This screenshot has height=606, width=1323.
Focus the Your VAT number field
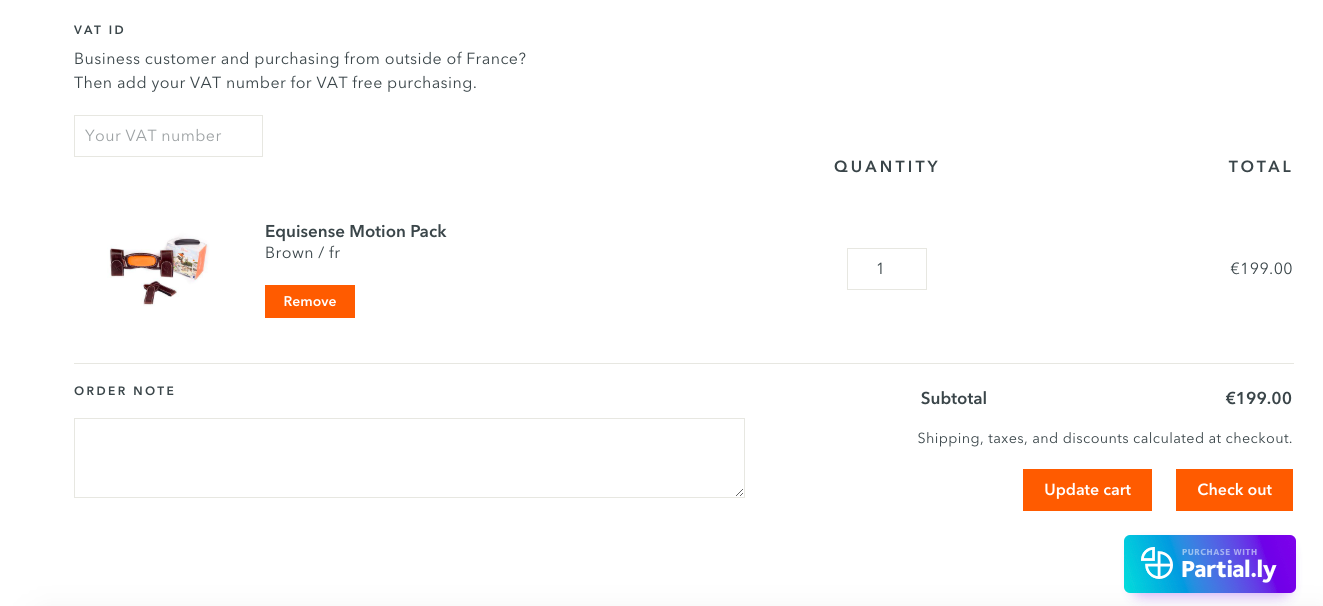[x=168, y=136]
